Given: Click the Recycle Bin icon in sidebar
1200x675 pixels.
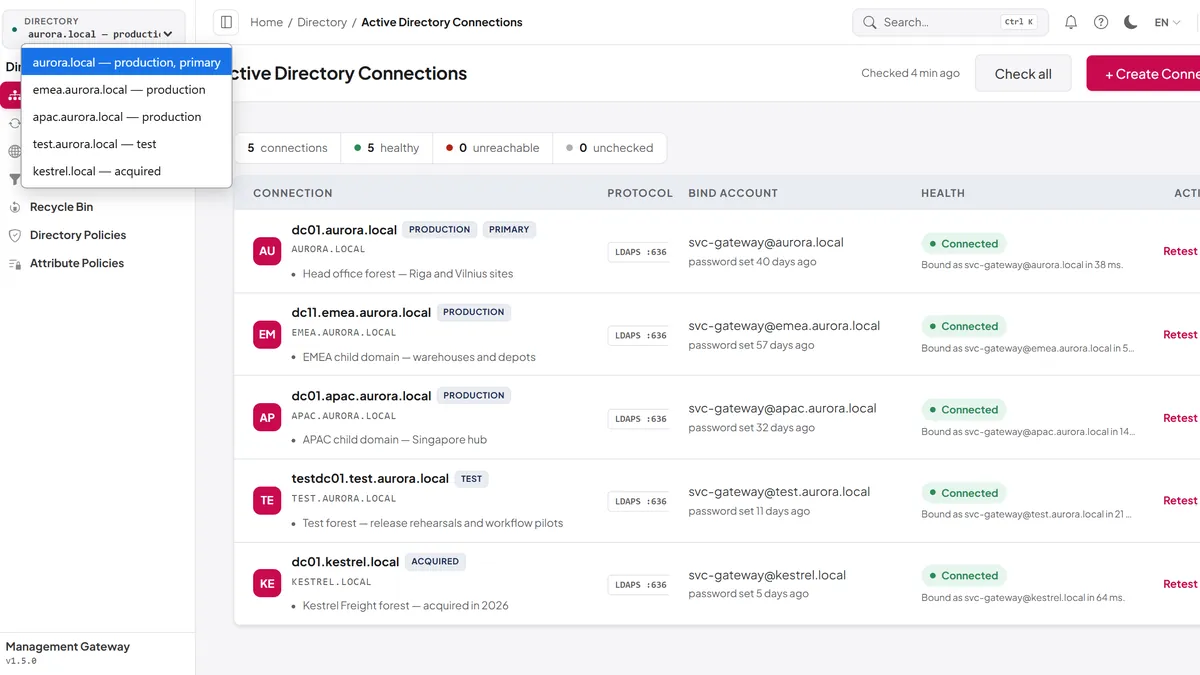Looking at the screenshot, I should pyautogui.click(x=15, y=207).
